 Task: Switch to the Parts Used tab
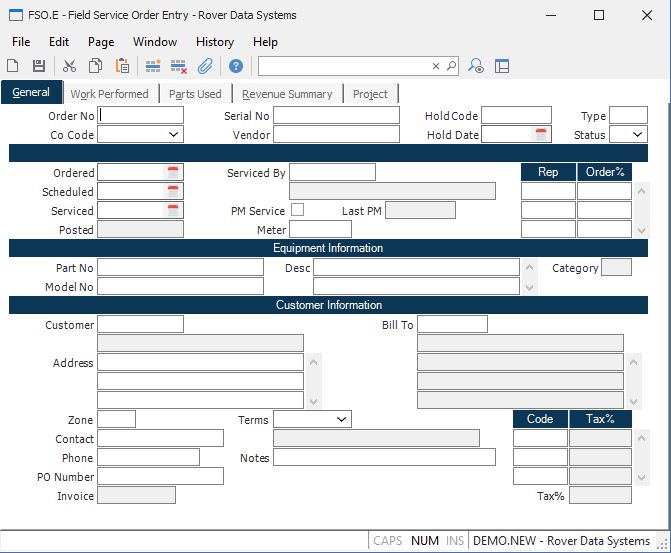coord(195,94)
